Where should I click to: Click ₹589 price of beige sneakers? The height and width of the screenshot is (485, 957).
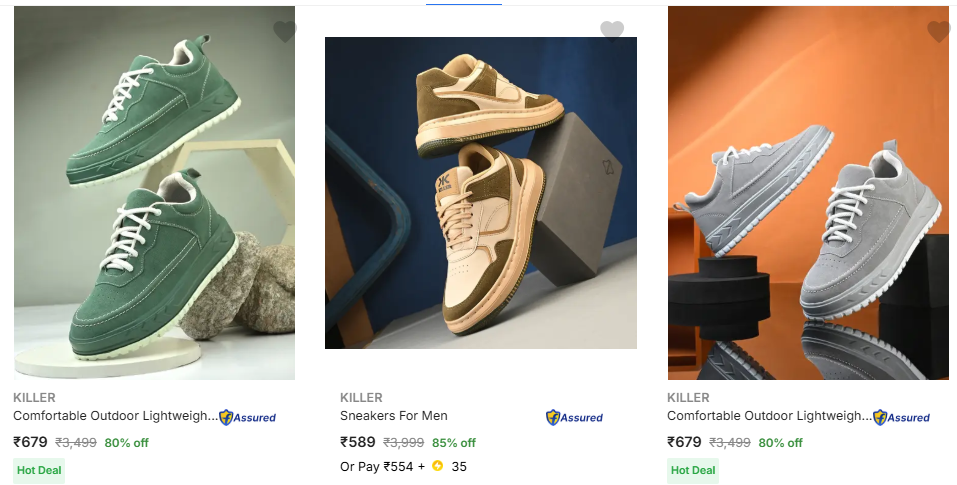[x=358, y=442]
